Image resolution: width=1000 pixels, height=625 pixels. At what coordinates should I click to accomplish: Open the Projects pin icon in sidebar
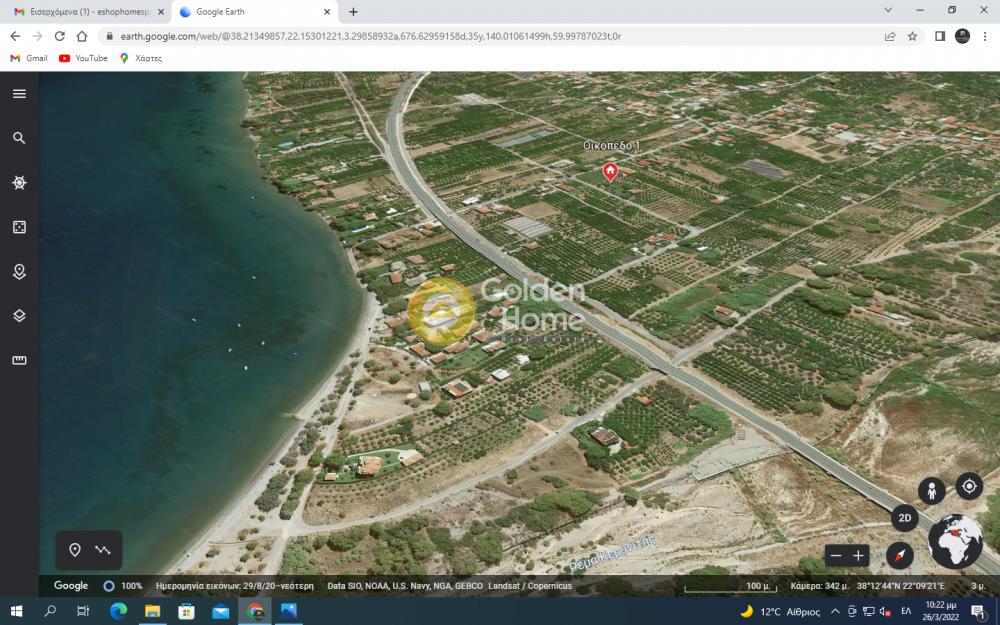19,272
